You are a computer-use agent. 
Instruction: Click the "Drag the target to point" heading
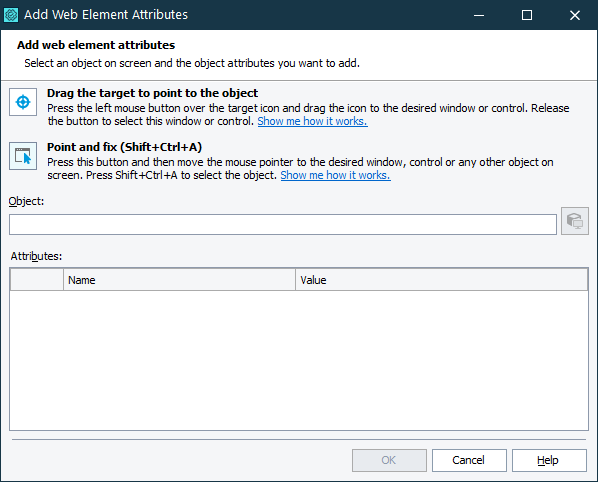pyautogui.click(x=152, y=93)
